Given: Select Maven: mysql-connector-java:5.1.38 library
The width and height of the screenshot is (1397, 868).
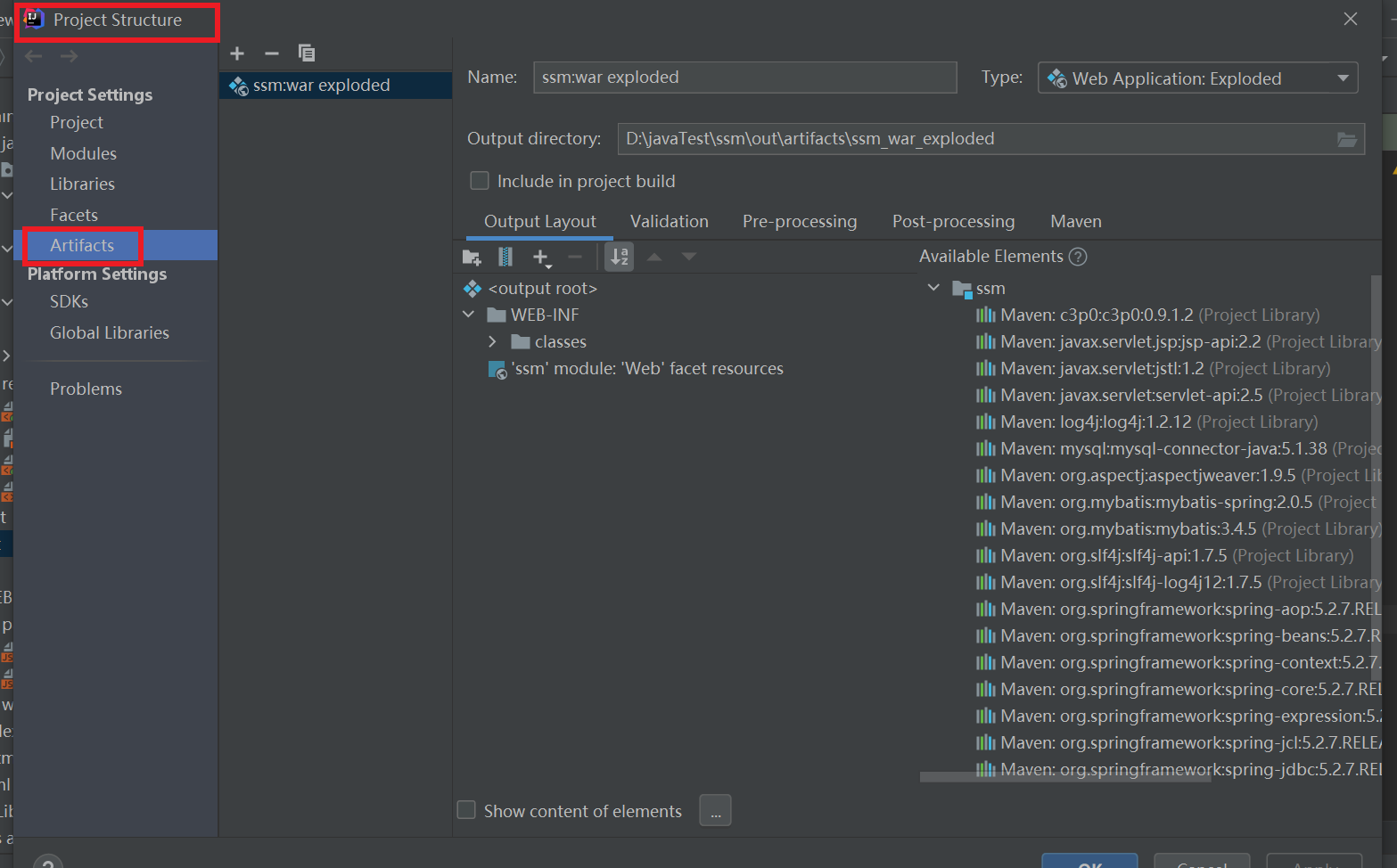Looking at the screenshot, I should (1179, 448).
